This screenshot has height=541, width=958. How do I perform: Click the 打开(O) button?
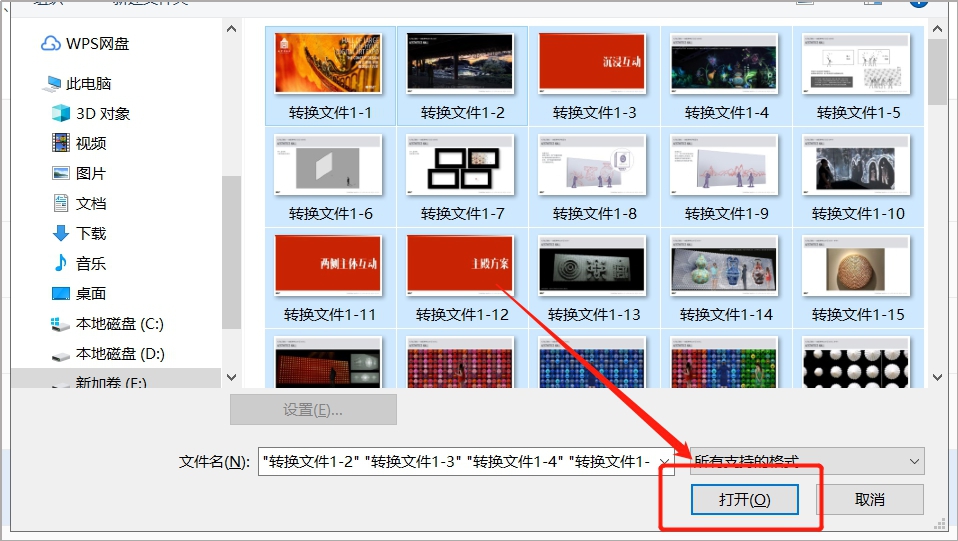(x=745, y=499)
